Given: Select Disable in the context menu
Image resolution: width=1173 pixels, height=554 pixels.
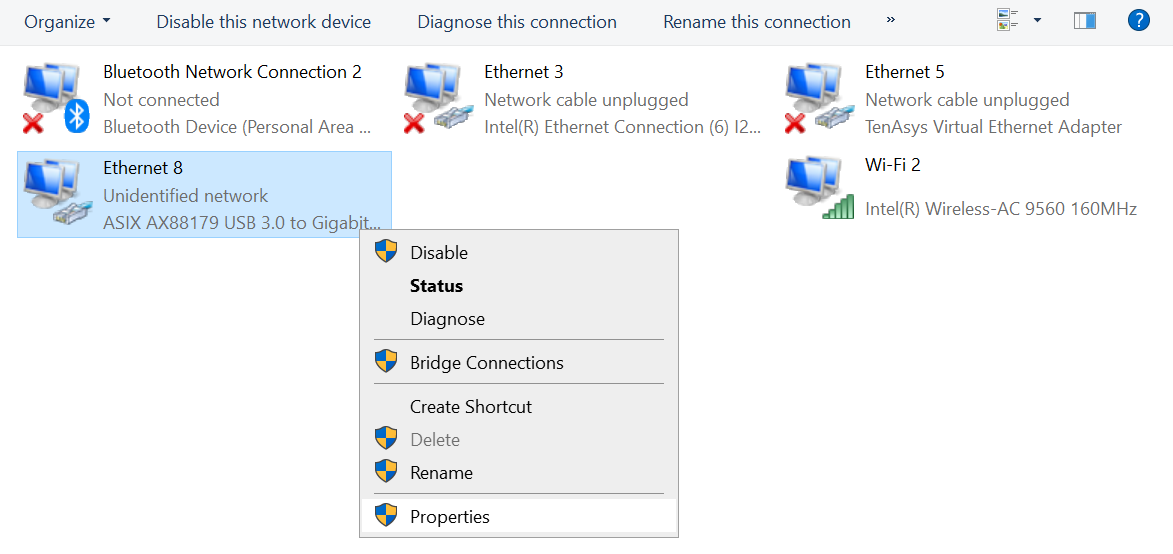Looking at the screenshot, I should tap(439, 253).
